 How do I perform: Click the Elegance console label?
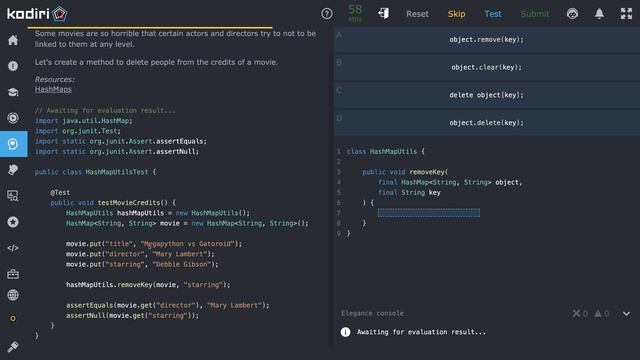(372, 313)
